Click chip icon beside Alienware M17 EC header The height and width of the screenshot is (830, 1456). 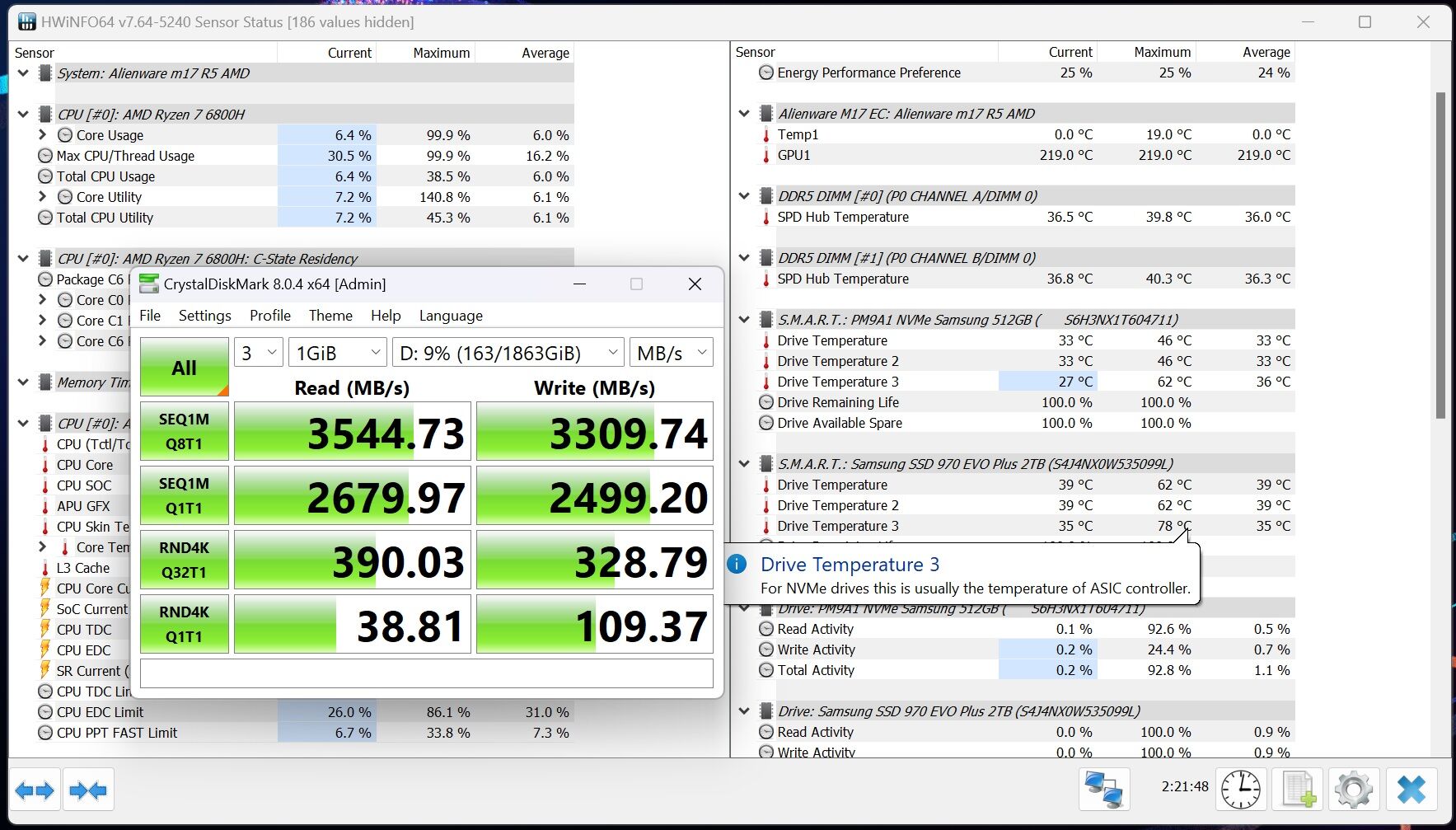[766, 114]
